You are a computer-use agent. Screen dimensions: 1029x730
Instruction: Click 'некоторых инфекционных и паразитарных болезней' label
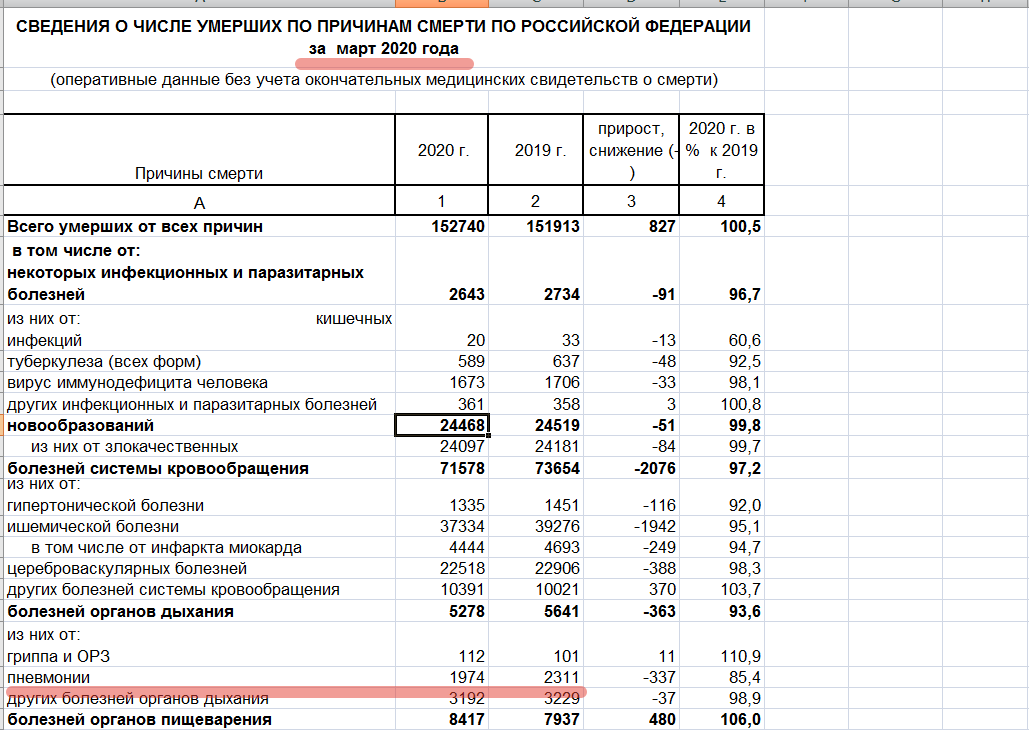[x=186, y=284]
